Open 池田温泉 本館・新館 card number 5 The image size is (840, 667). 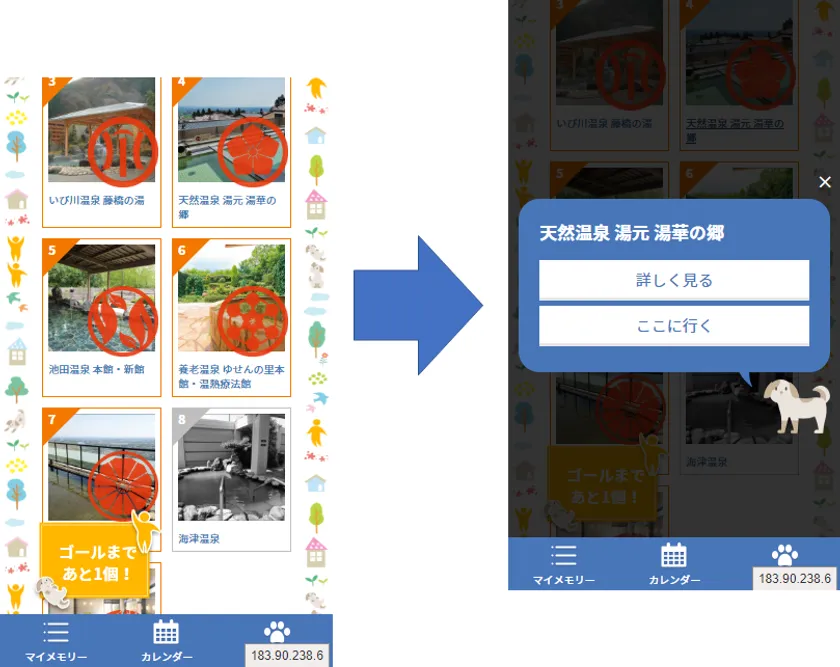[x=102, y=318]
